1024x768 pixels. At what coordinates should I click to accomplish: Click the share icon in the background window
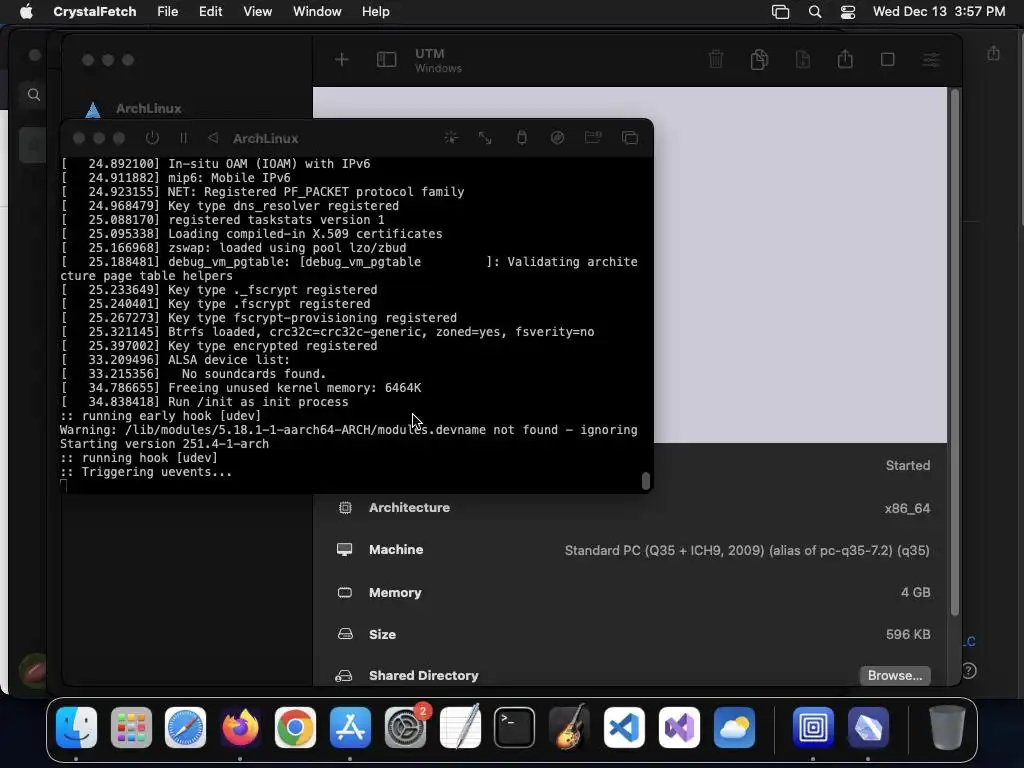[993, 53]
